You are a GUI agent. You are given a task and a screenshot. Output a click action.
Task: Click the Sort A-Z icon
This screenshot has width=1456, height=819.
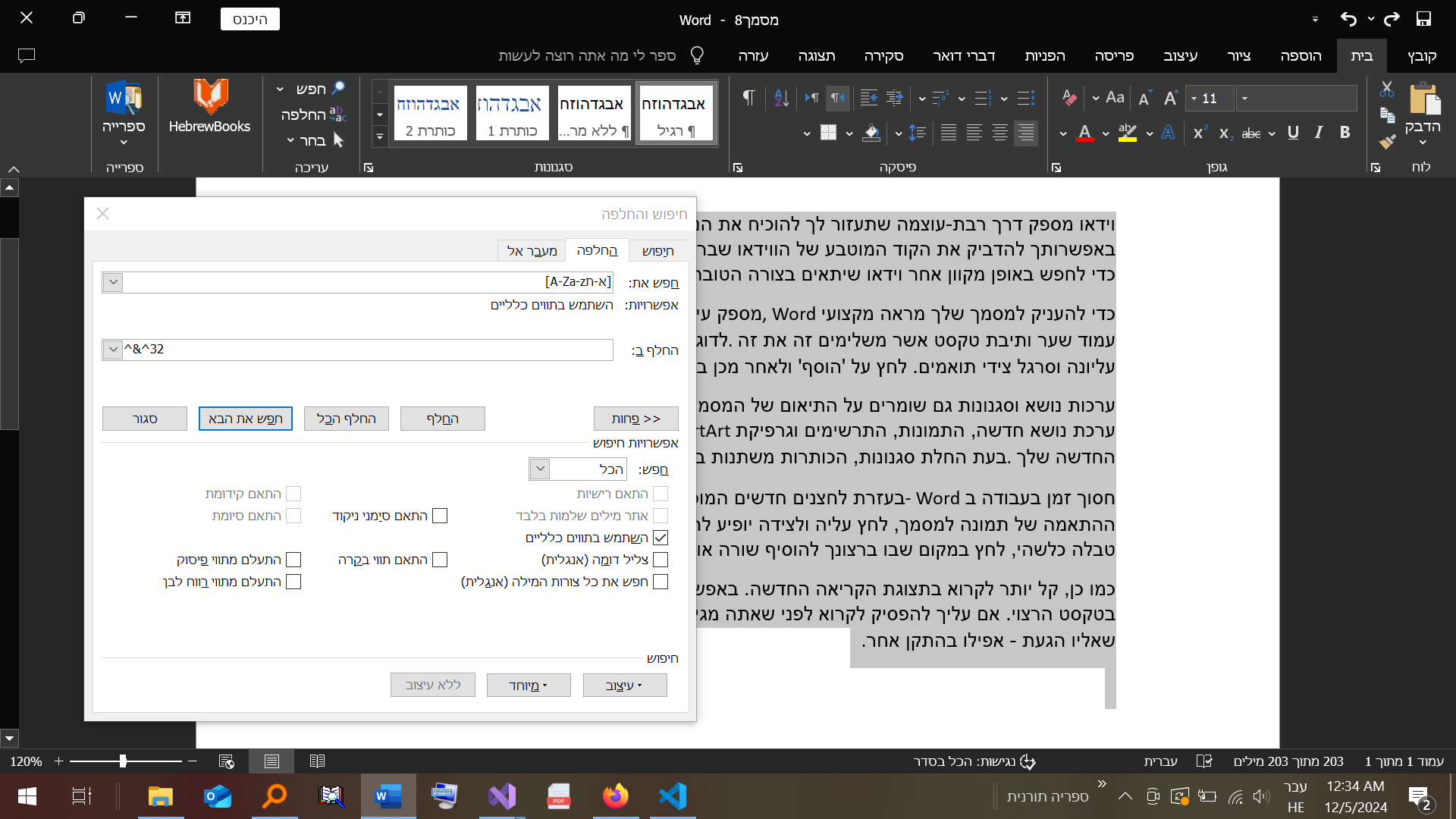click(781, 98)
